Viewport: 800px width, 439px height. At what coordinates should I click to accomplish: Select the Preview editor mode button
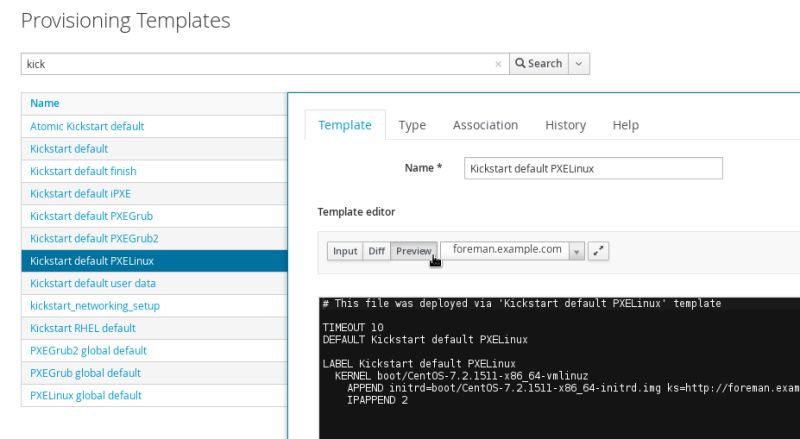pos(414,251)
